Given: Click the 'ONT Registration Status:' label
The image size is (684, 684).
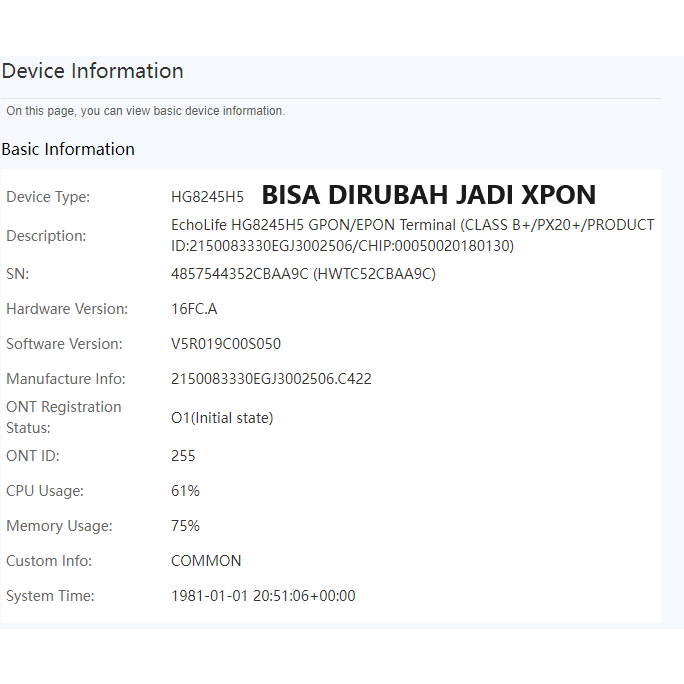Looking at the screenshot, I should pyautogui.click(x=63, y=417).
